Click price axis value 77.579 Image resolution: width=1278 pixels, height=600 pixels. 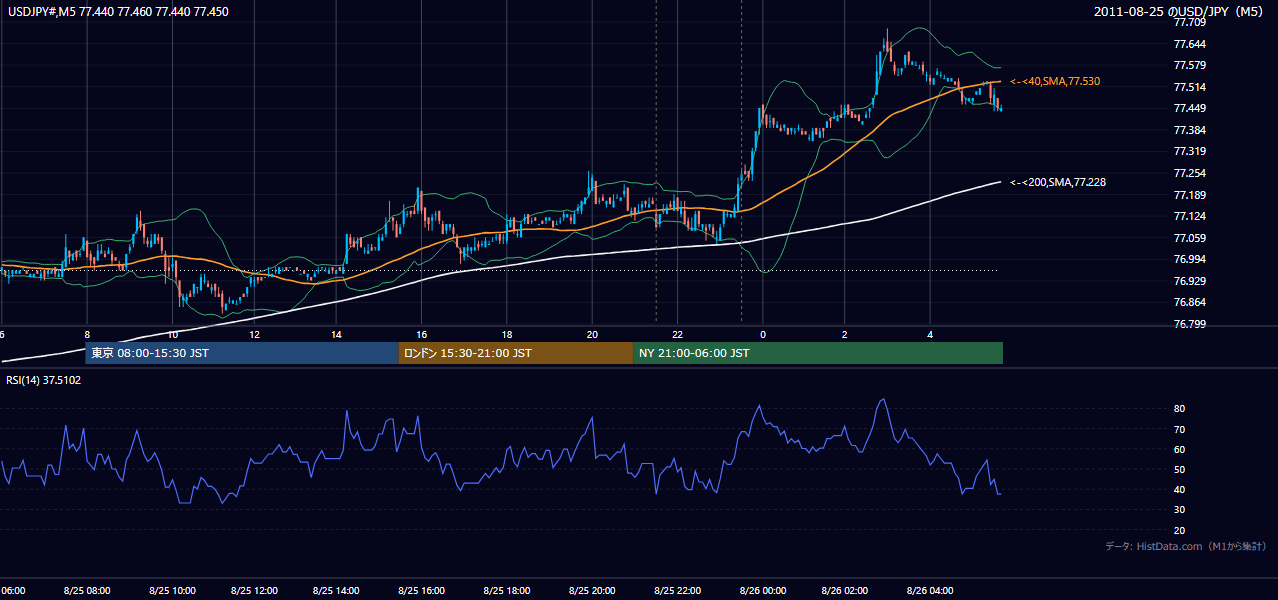1188,66
